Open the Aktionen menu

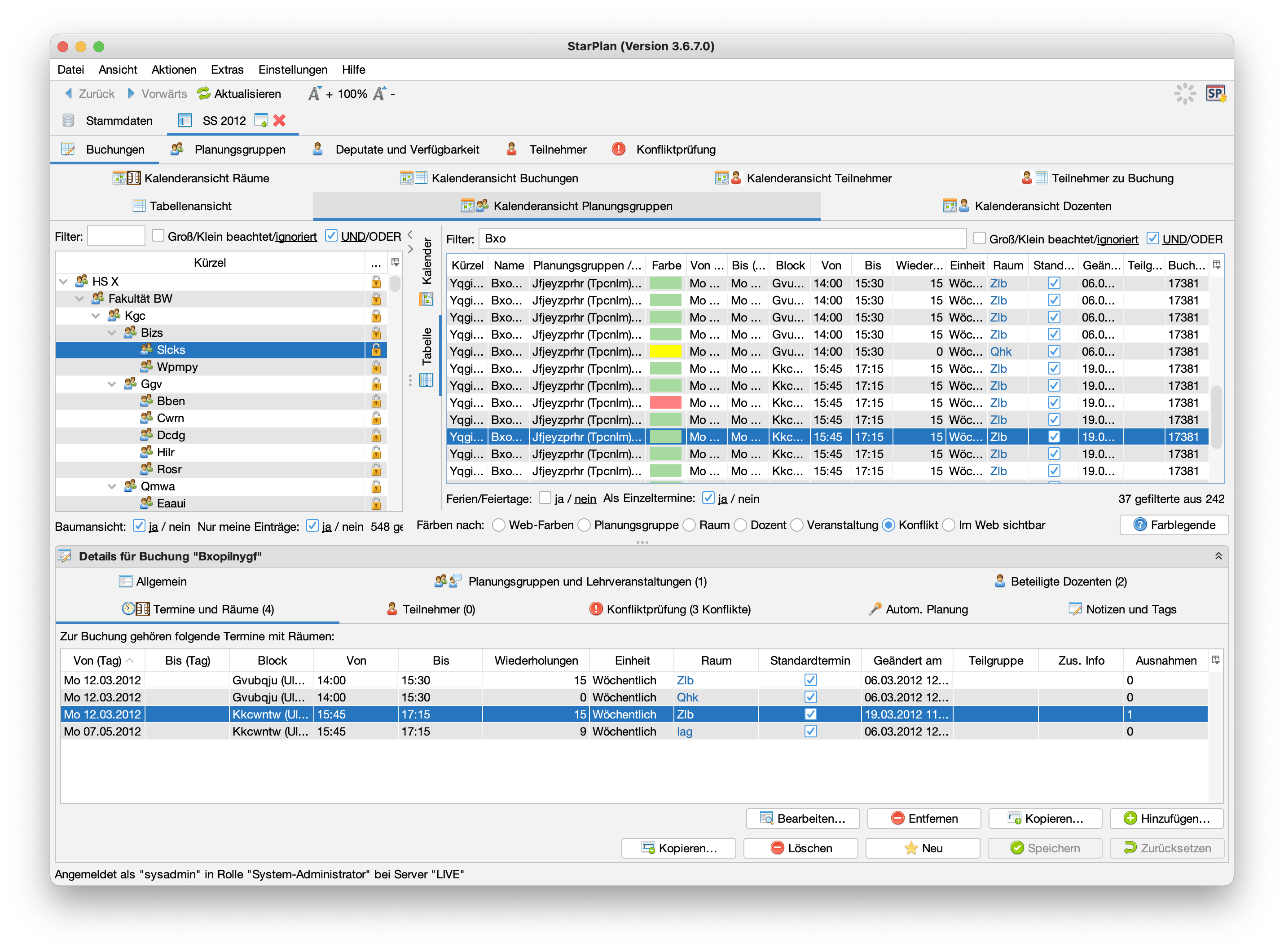173,70
